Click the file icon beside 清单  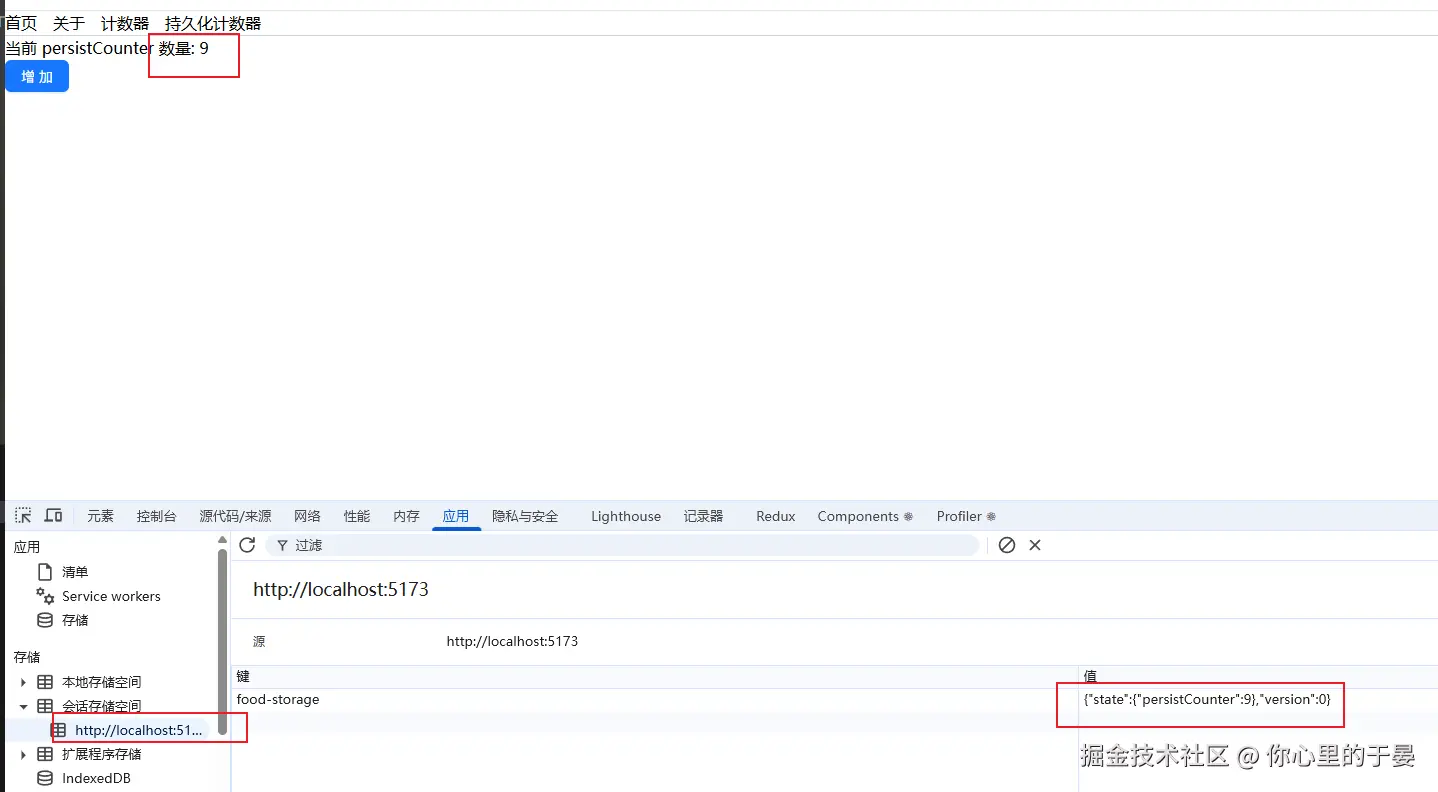[44, 572]
